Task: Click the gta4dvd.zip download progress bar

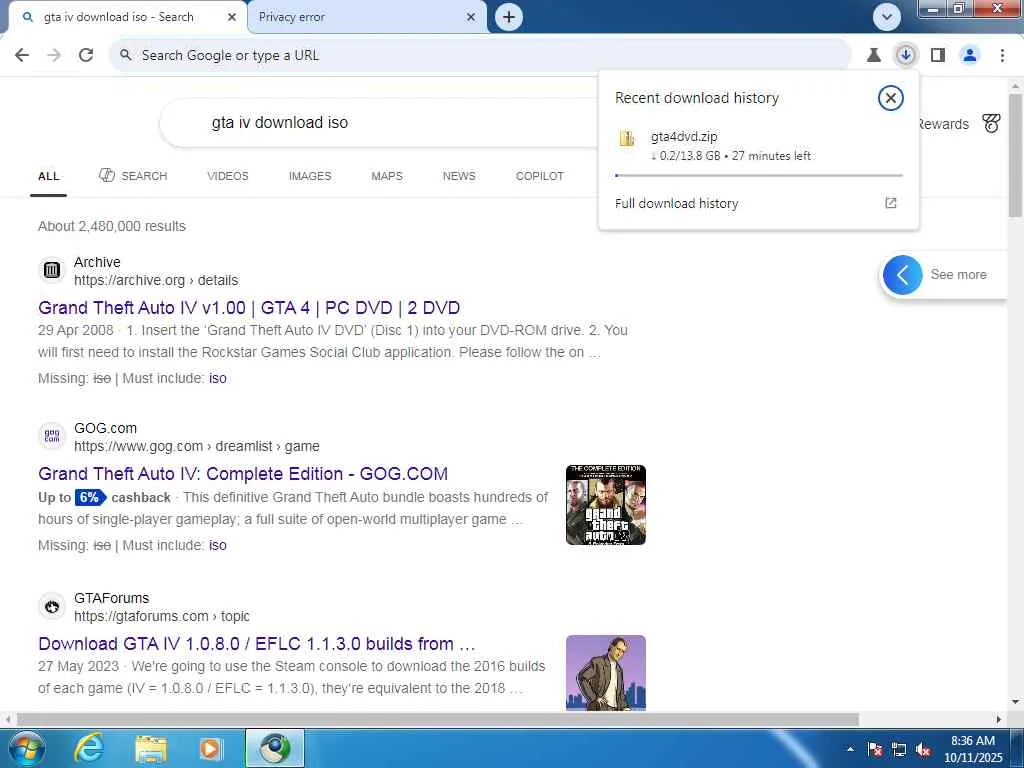Action: [x=758, y=175]
